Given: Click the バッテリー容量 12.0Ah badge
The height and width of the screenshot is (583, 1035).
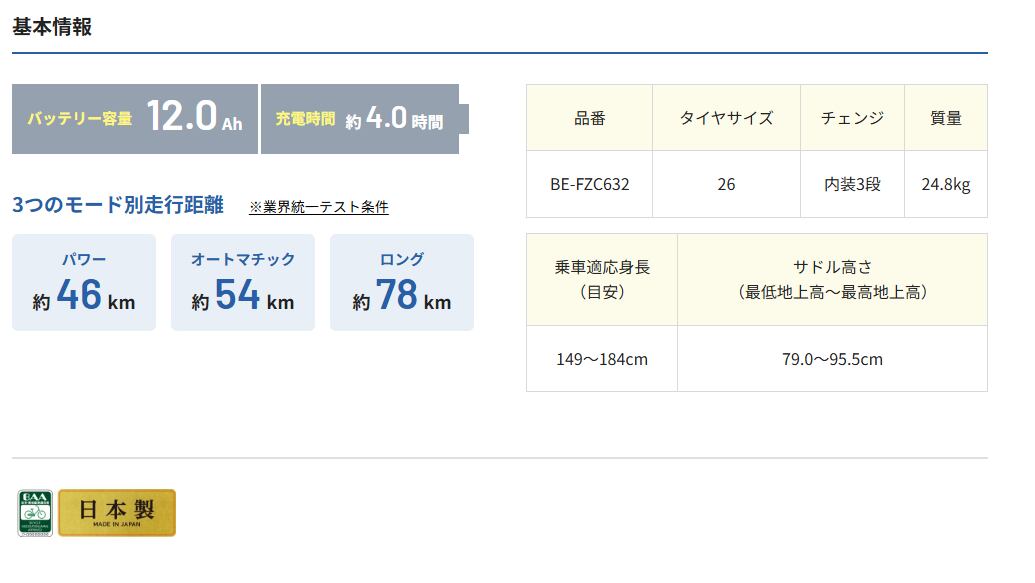Looking at the screenshot, I should tap(135, 119).
